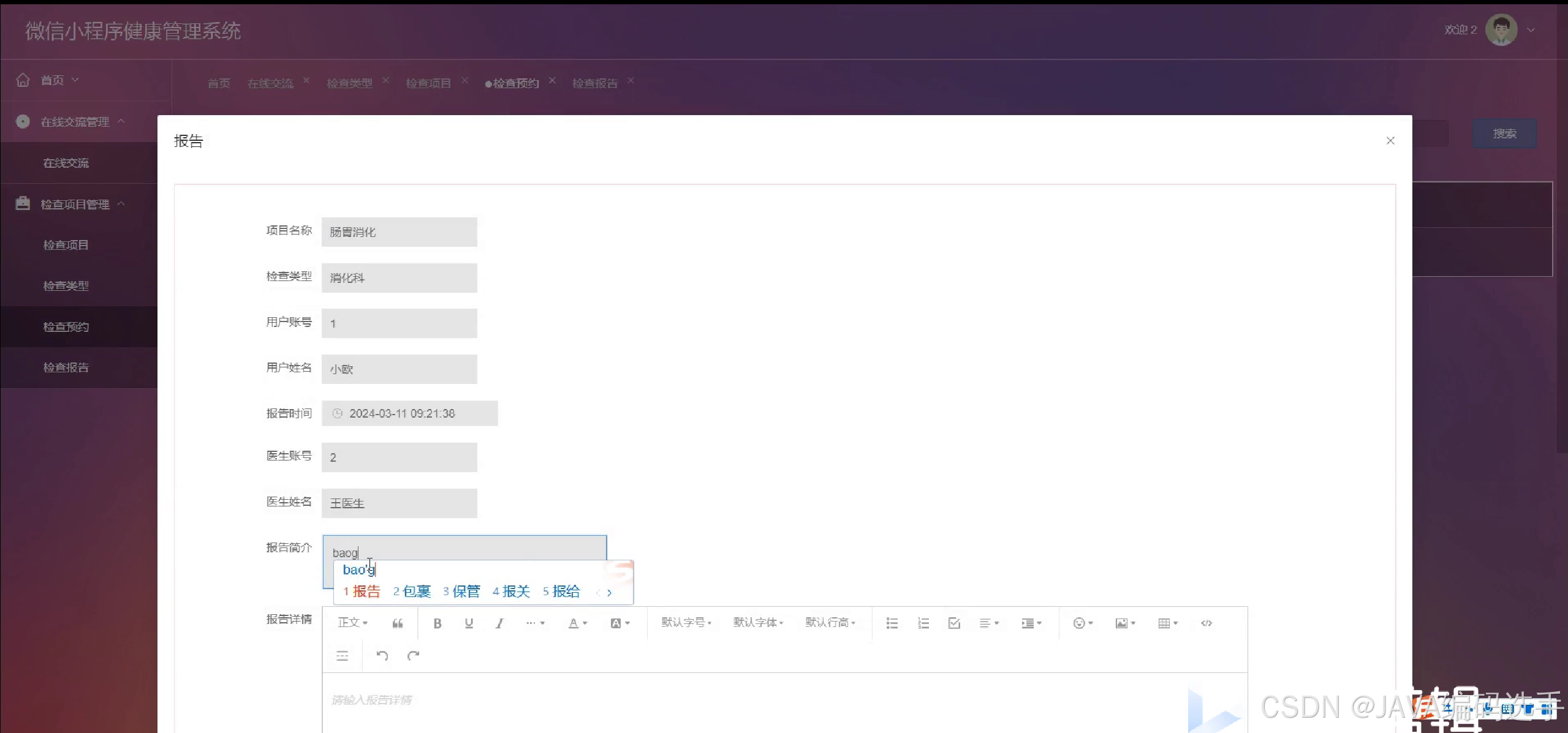Open the 正文 heading style dropdown

tap(353, 623)
